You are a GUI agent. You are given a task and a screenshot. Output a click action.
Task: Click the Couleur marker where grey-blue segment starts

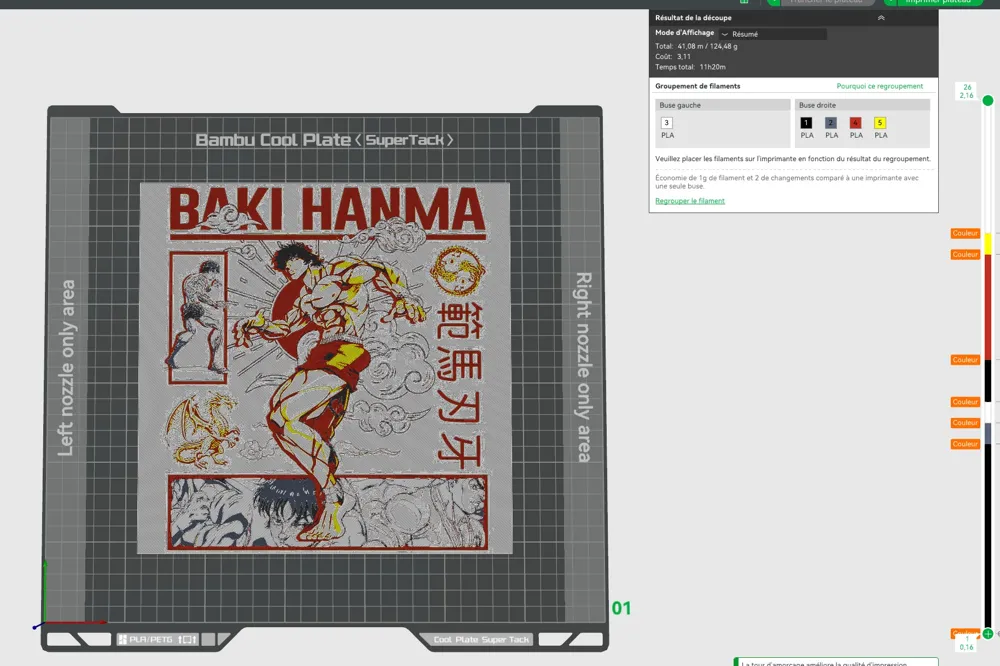965,423
